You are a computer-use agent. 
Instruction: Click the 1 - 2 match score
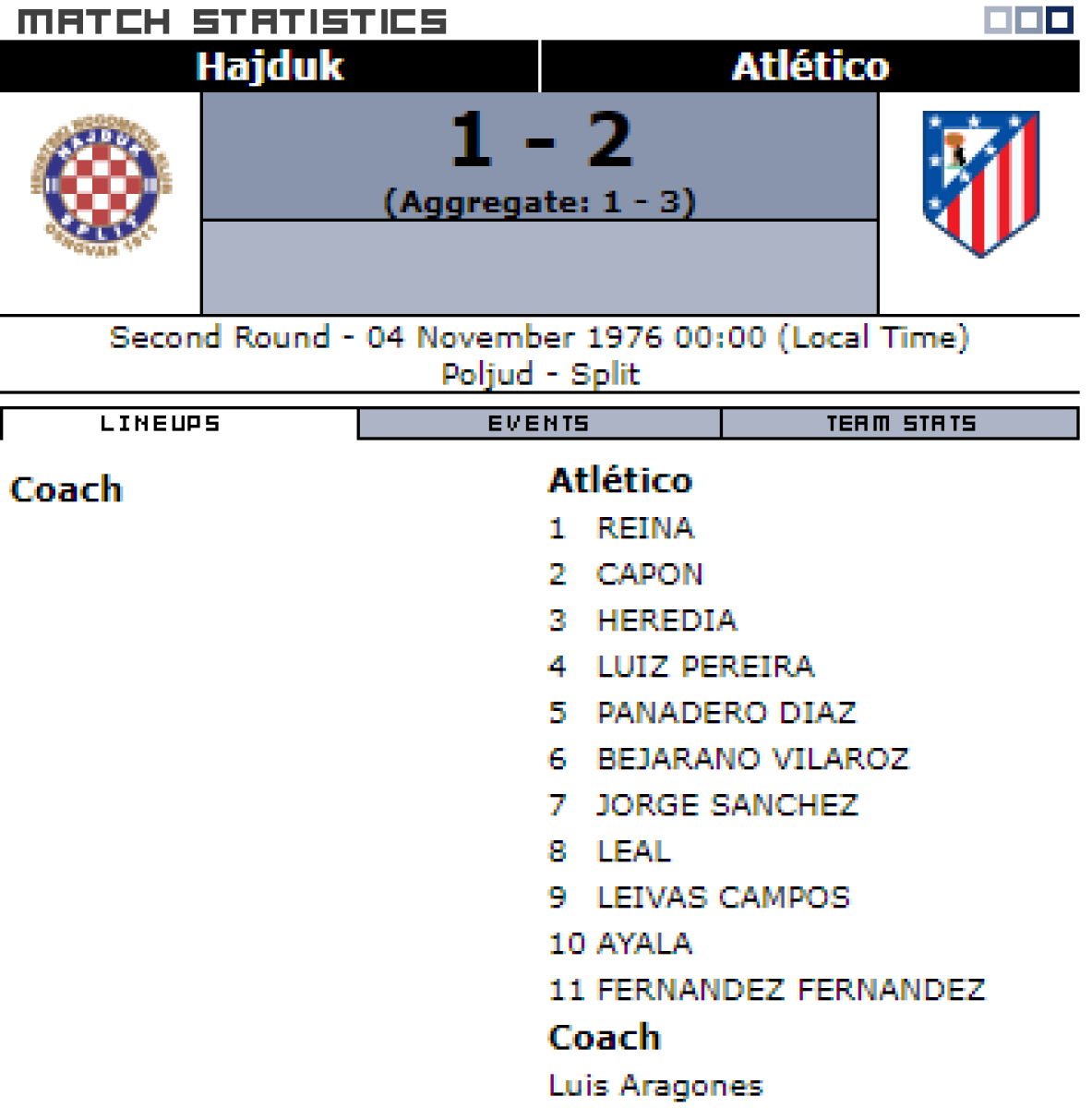[541, 140]
